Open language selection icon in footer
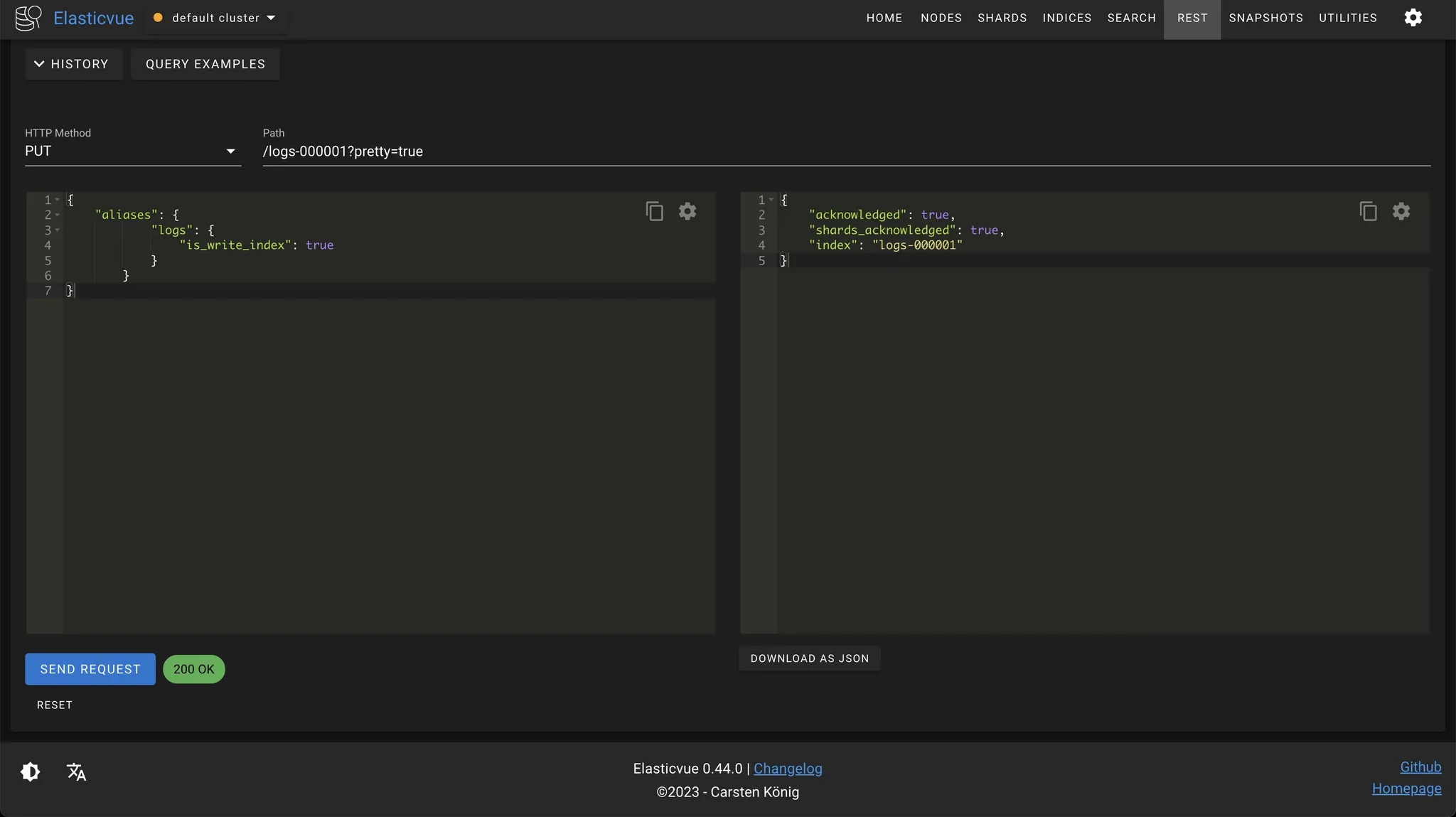Screen dimensions: 1456x817 coord(76,771)
